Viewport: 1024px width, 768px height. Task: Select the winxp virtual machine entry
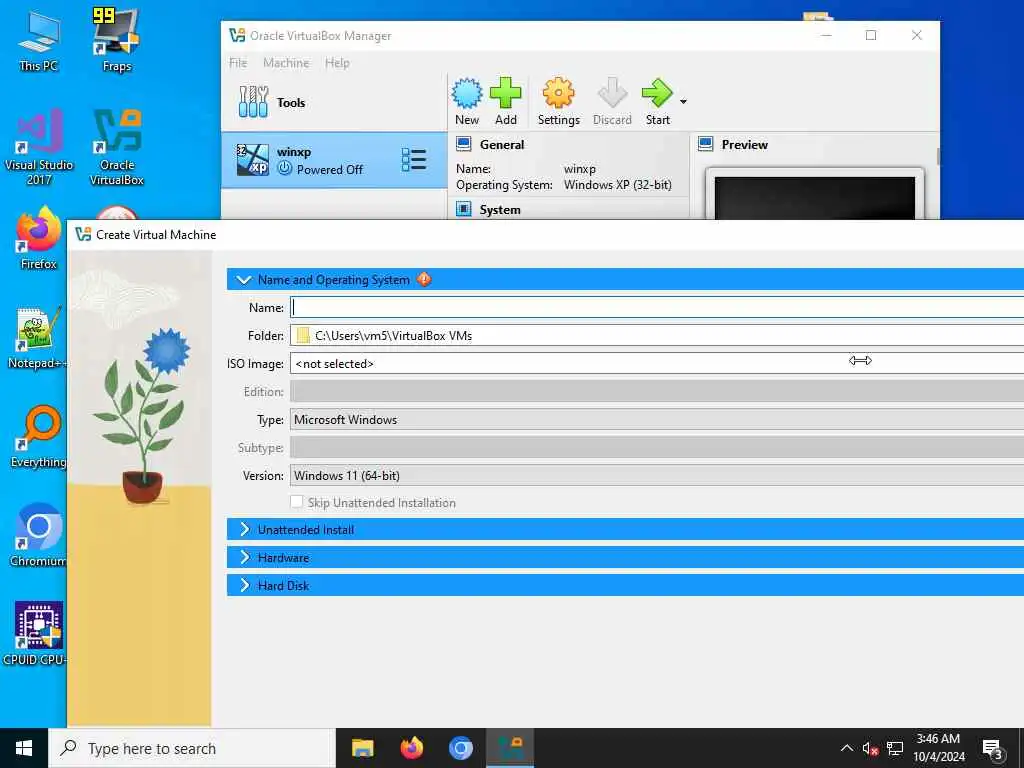[x=334, y=160]
